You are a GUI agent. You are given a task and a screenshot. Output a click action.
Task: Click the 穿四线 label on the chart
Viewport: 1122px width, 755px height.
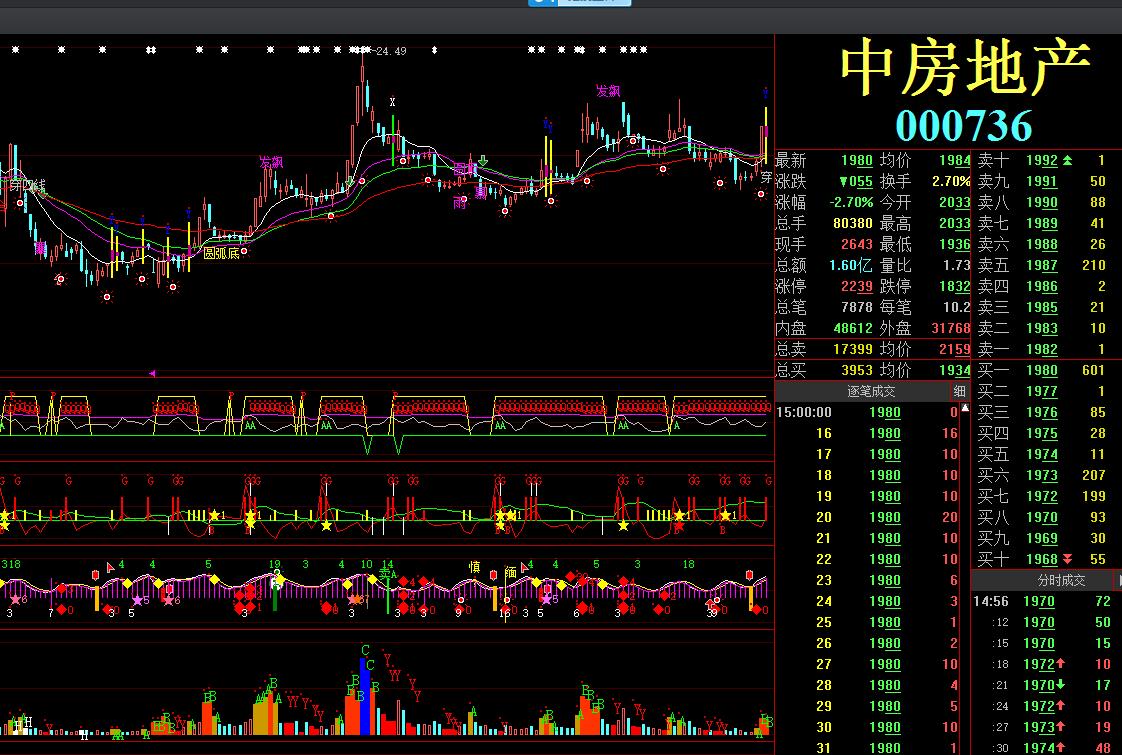[x=27, y=187]
